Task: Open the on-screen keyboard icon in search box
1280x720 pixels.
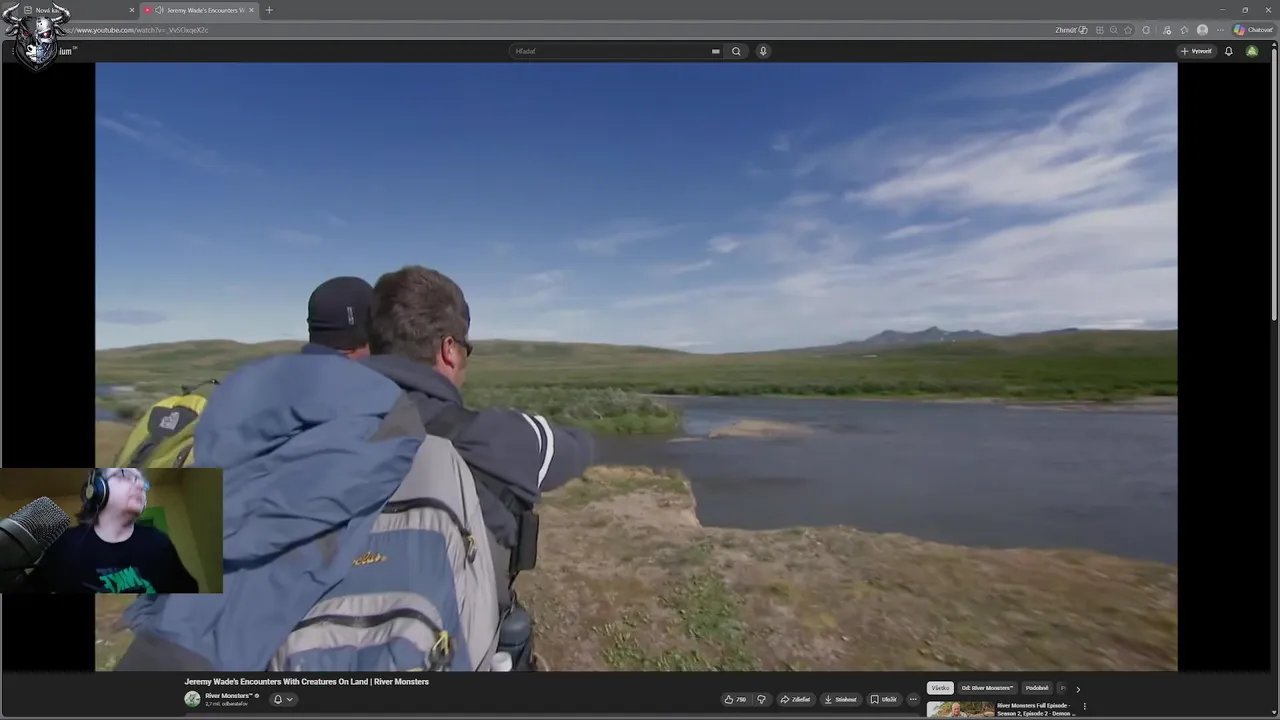Action: (715, 51)
